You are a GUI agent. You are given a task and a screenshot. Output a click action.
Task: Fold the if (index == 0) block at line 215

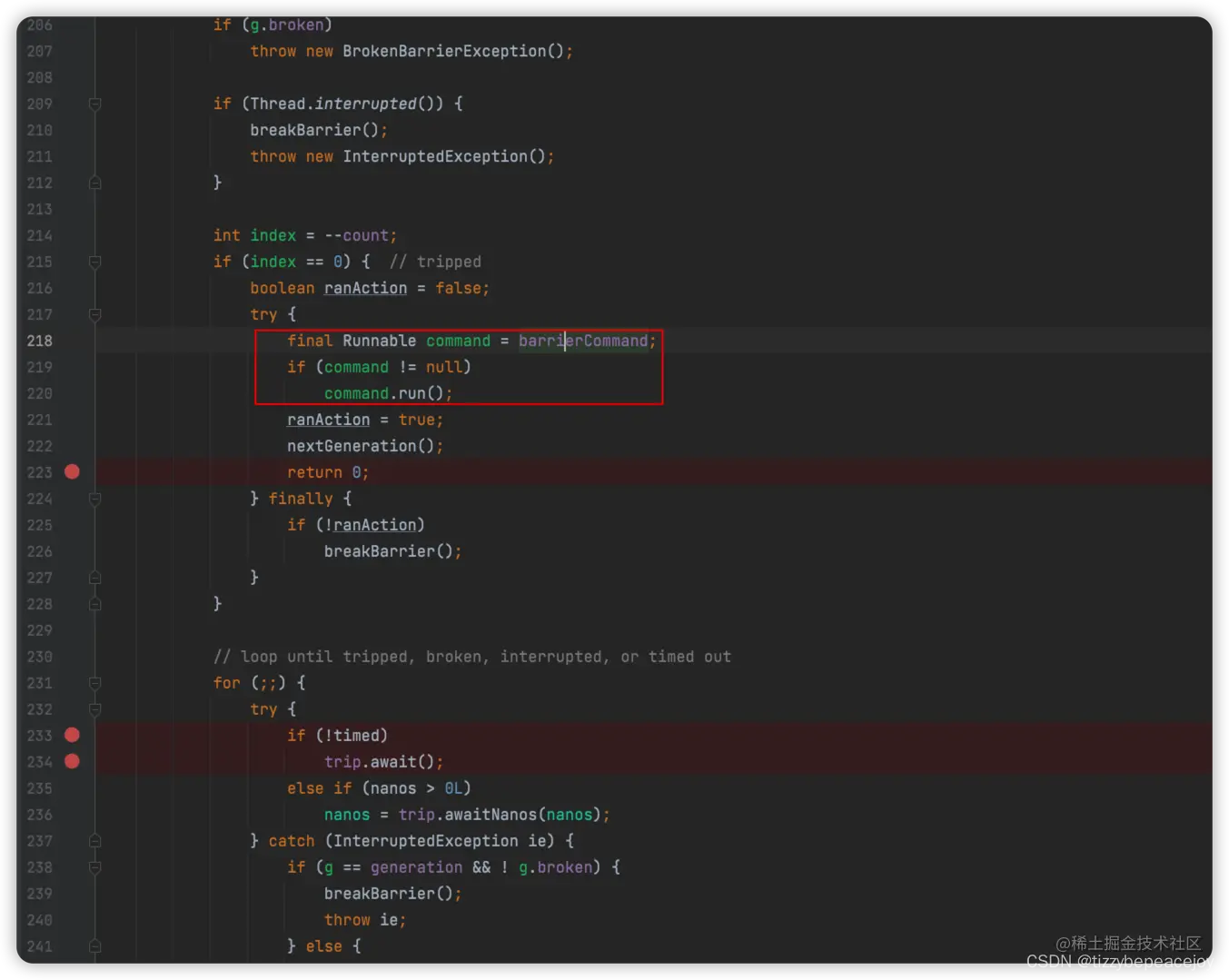[x=94, y=262]
